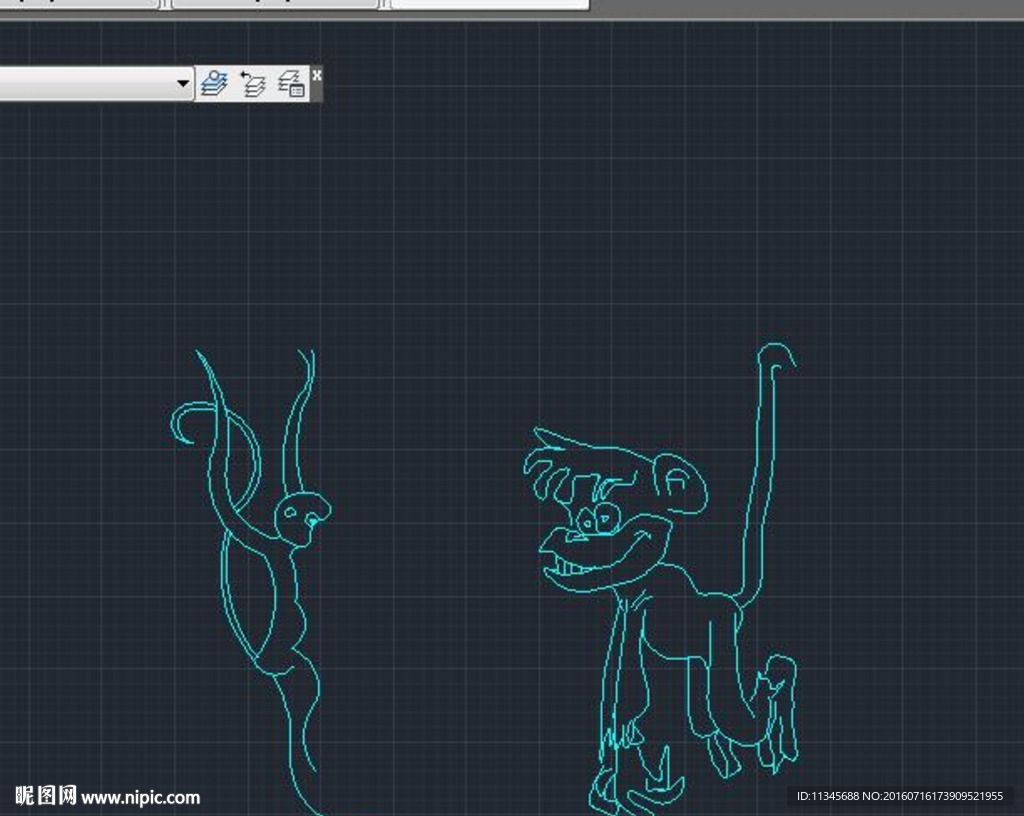Click the cartoon monkey's eyes

(x=598, y=518)
